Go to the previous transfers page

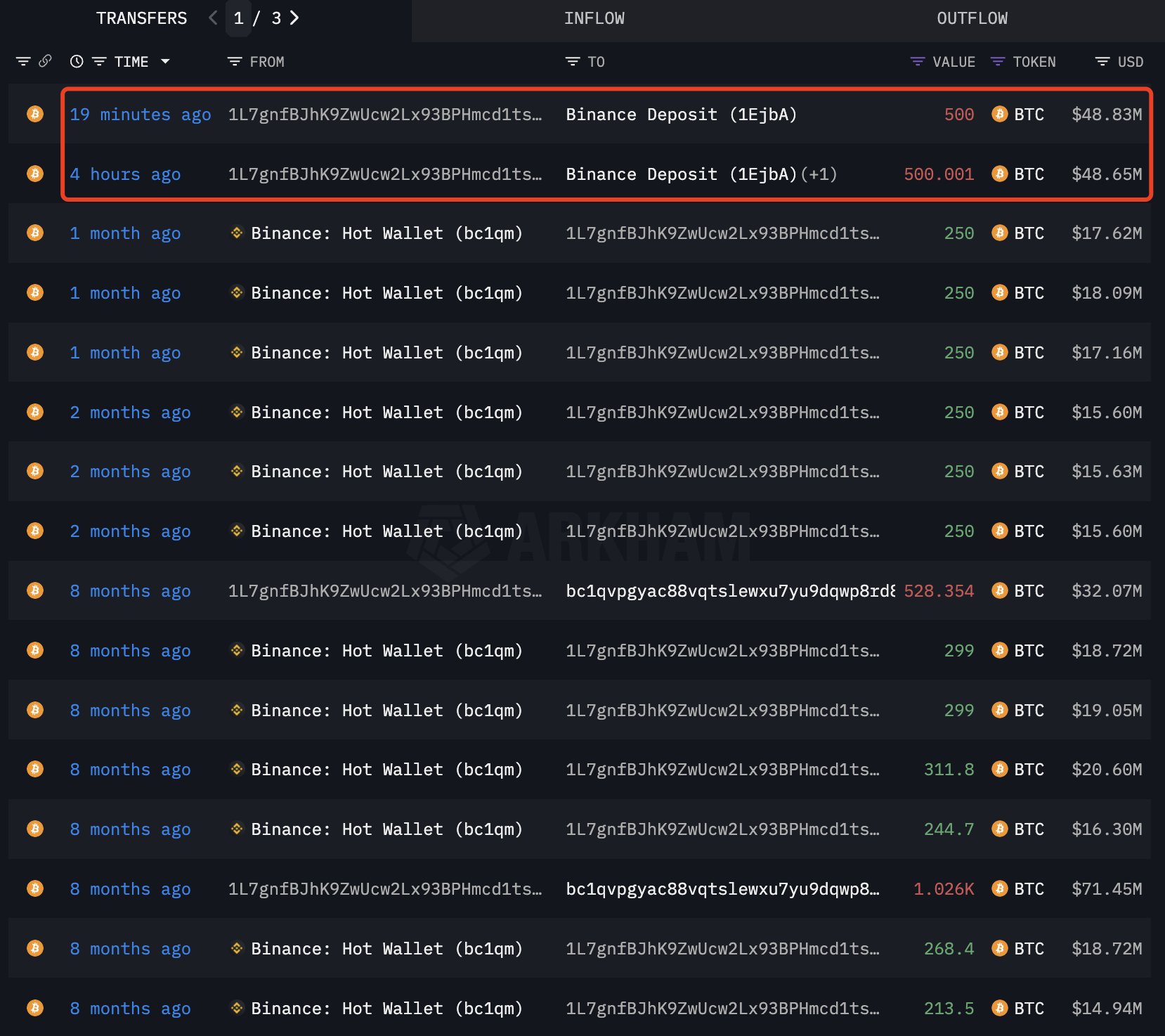(x=213, y=18)
